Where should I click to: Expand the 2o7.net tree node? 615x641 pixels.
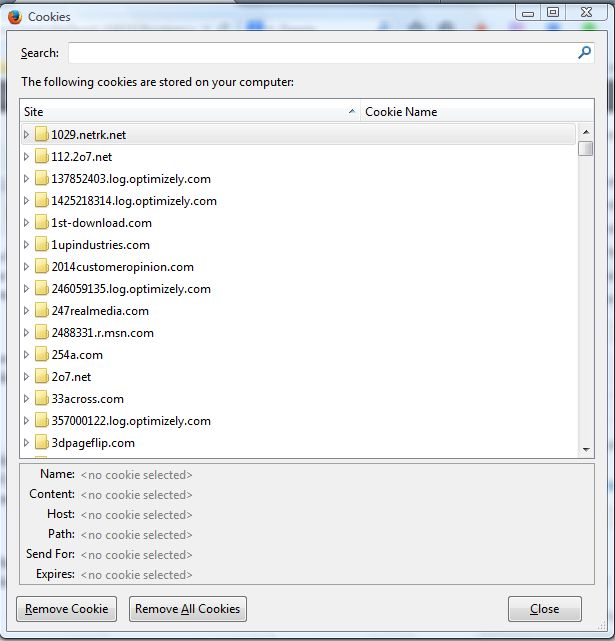click(26, 377)
